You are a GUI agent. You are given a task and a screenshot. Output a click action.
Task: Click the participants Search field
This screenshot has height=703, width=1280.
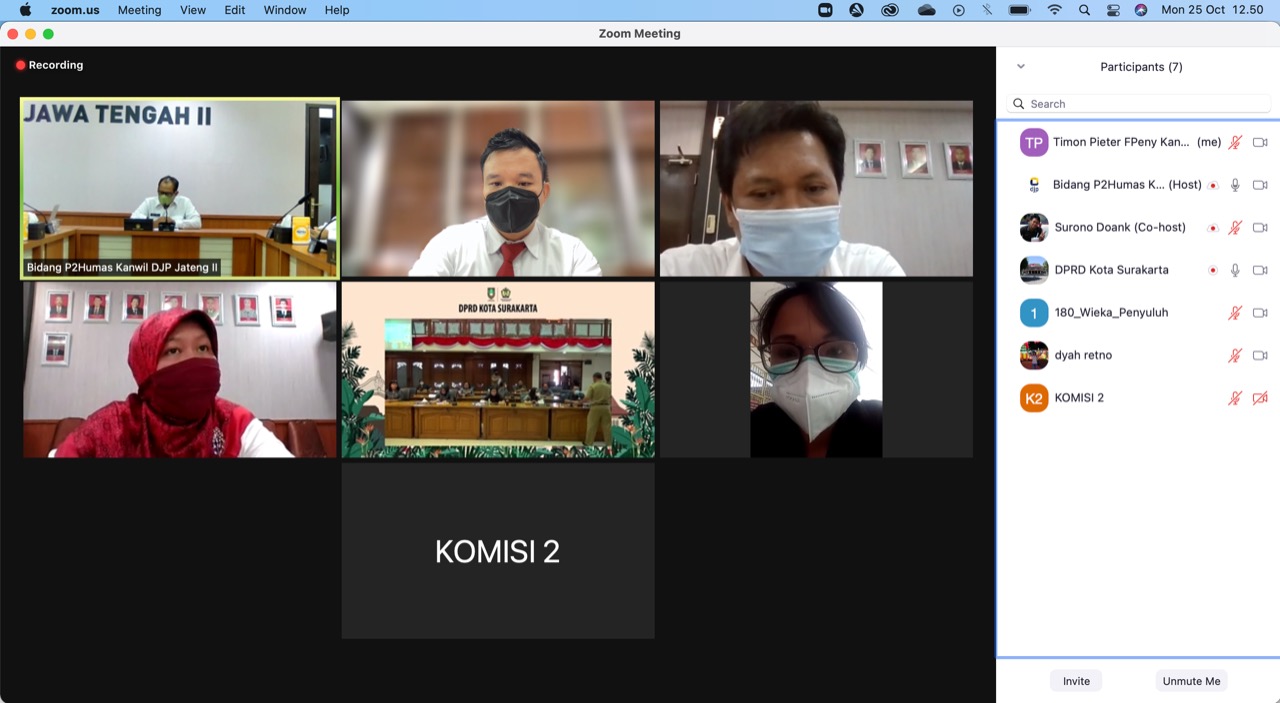(x=1139, y=104)
